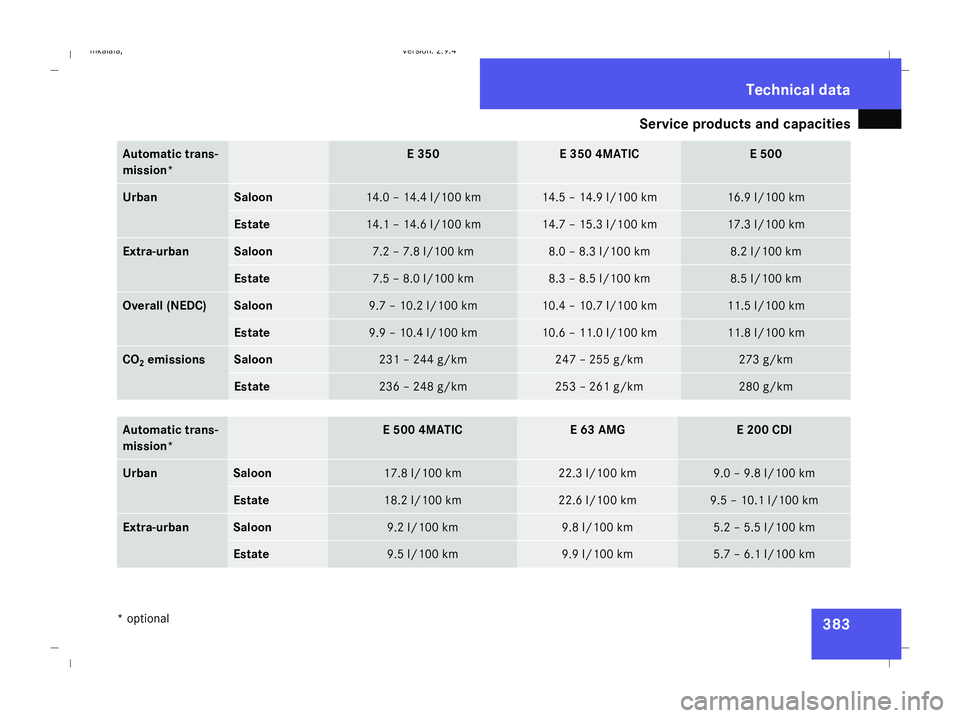
Task: Select the 273 g/km cell
Action: coord(765,359)
